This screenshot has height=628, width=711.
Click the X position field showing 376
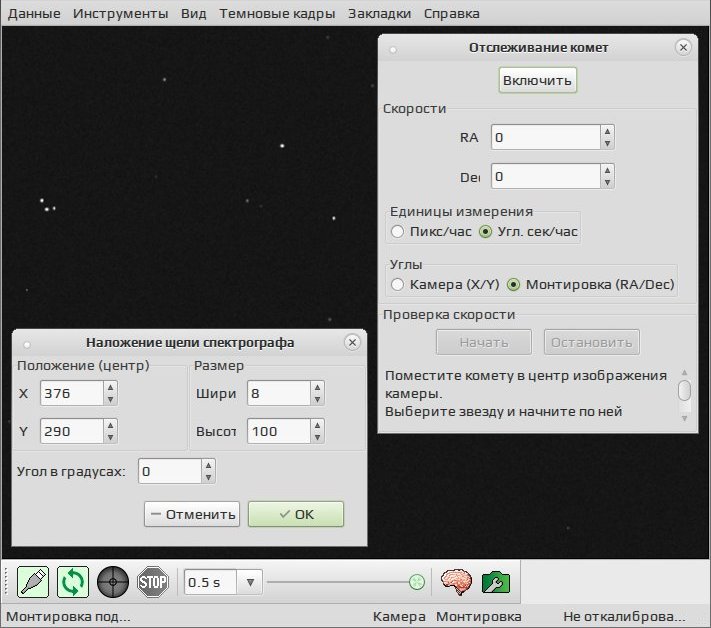[x=72, y=393]
